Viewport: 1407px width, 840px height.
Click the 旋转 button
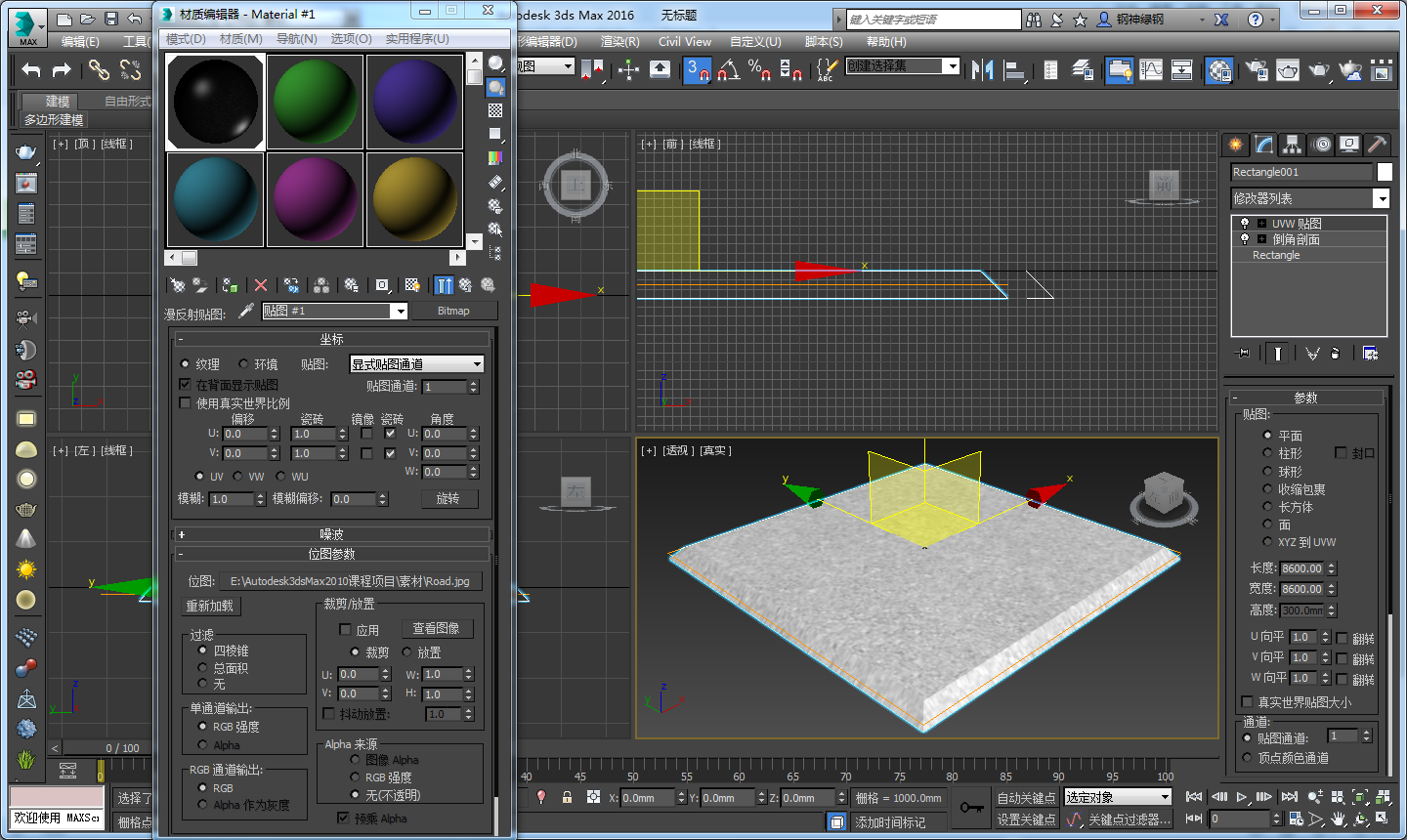coord(448,498)
